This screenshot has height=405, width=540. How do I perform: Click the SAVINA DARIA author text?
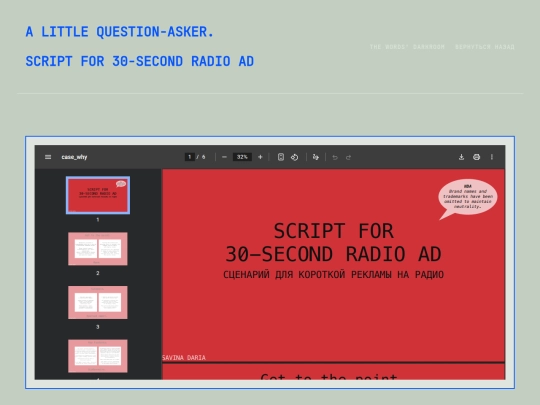point(184,357)
